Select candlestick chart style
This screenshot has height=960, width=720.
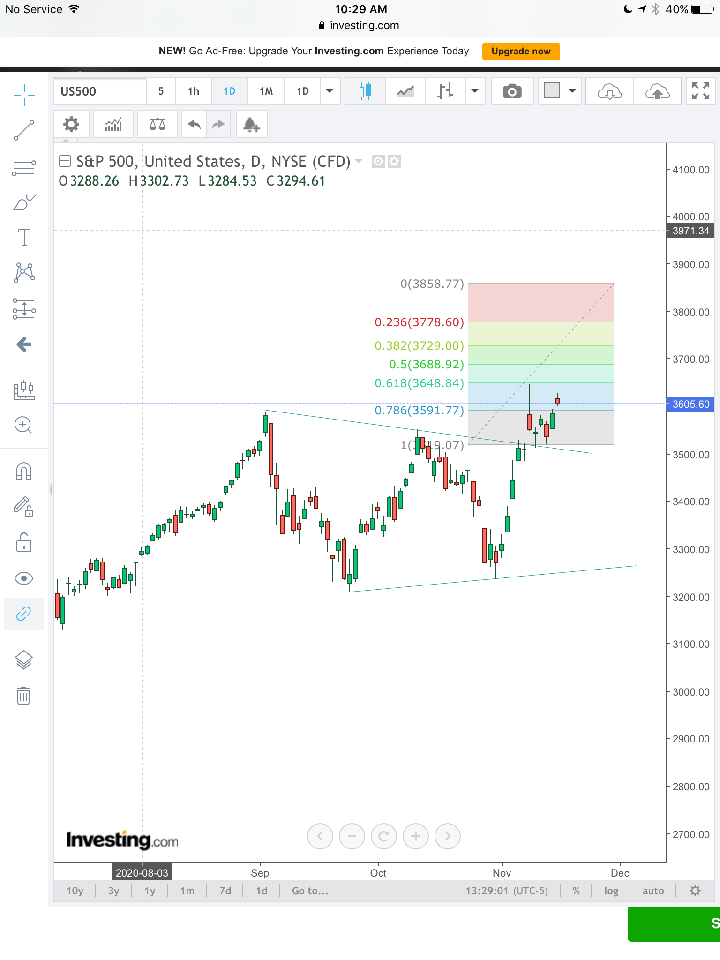pos(366,91)
